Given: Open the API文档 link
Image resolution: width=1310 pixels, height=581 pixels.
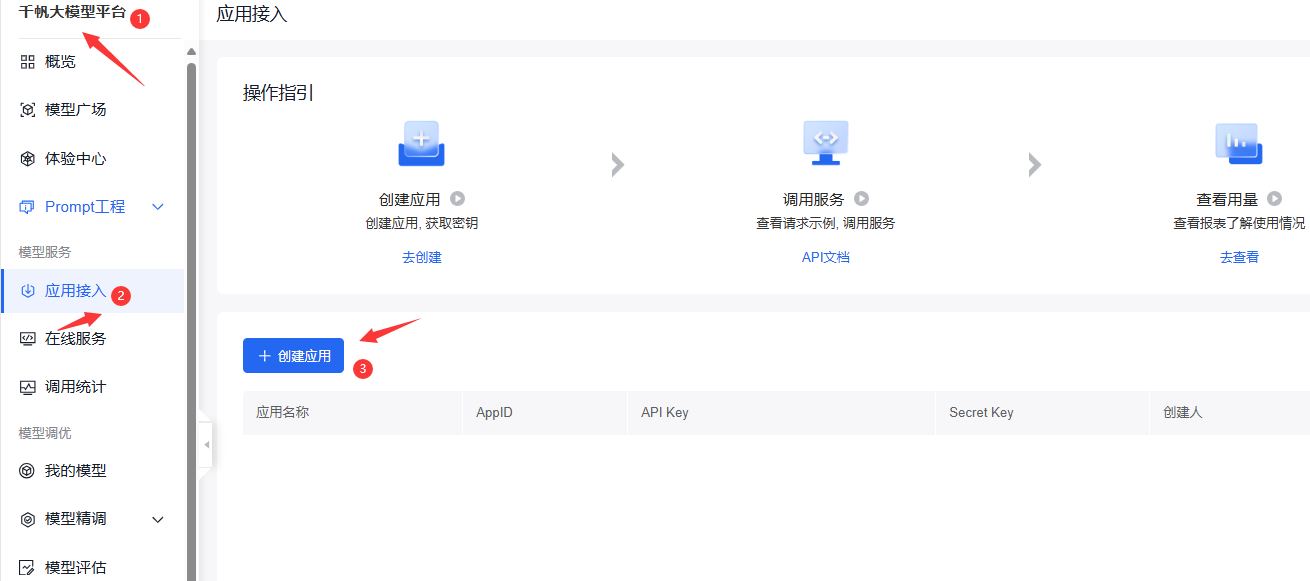Looking at the screenshot, I should tap(825, 257).
